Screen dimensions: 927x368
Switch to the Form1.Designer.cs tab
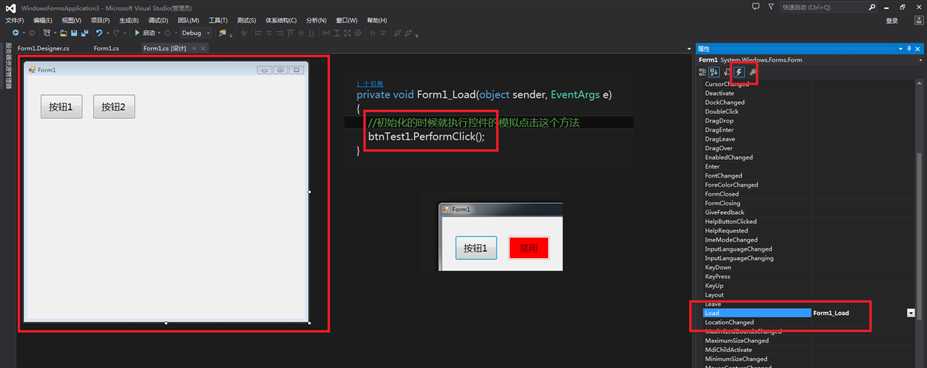coord(43,48)
